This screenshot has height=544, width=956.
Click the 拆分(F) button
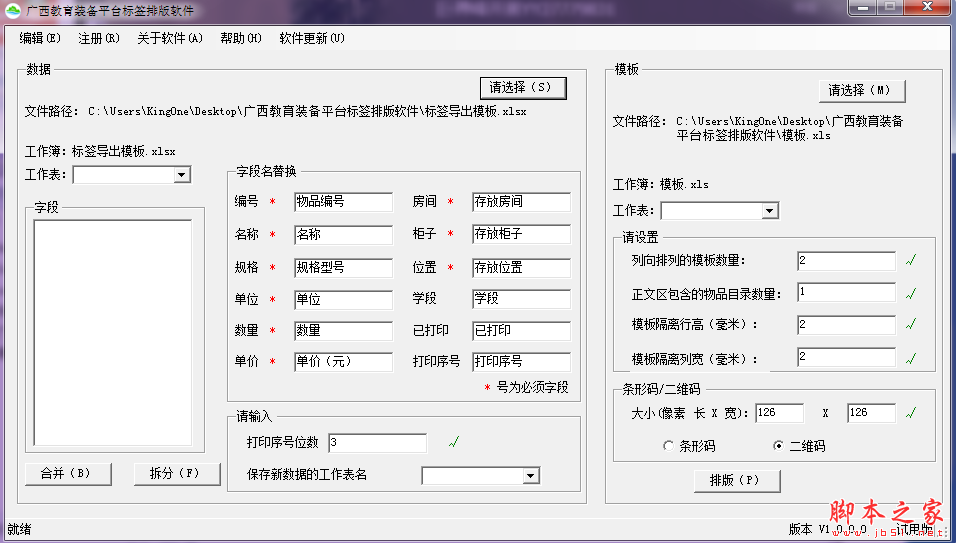click(177, 473)
